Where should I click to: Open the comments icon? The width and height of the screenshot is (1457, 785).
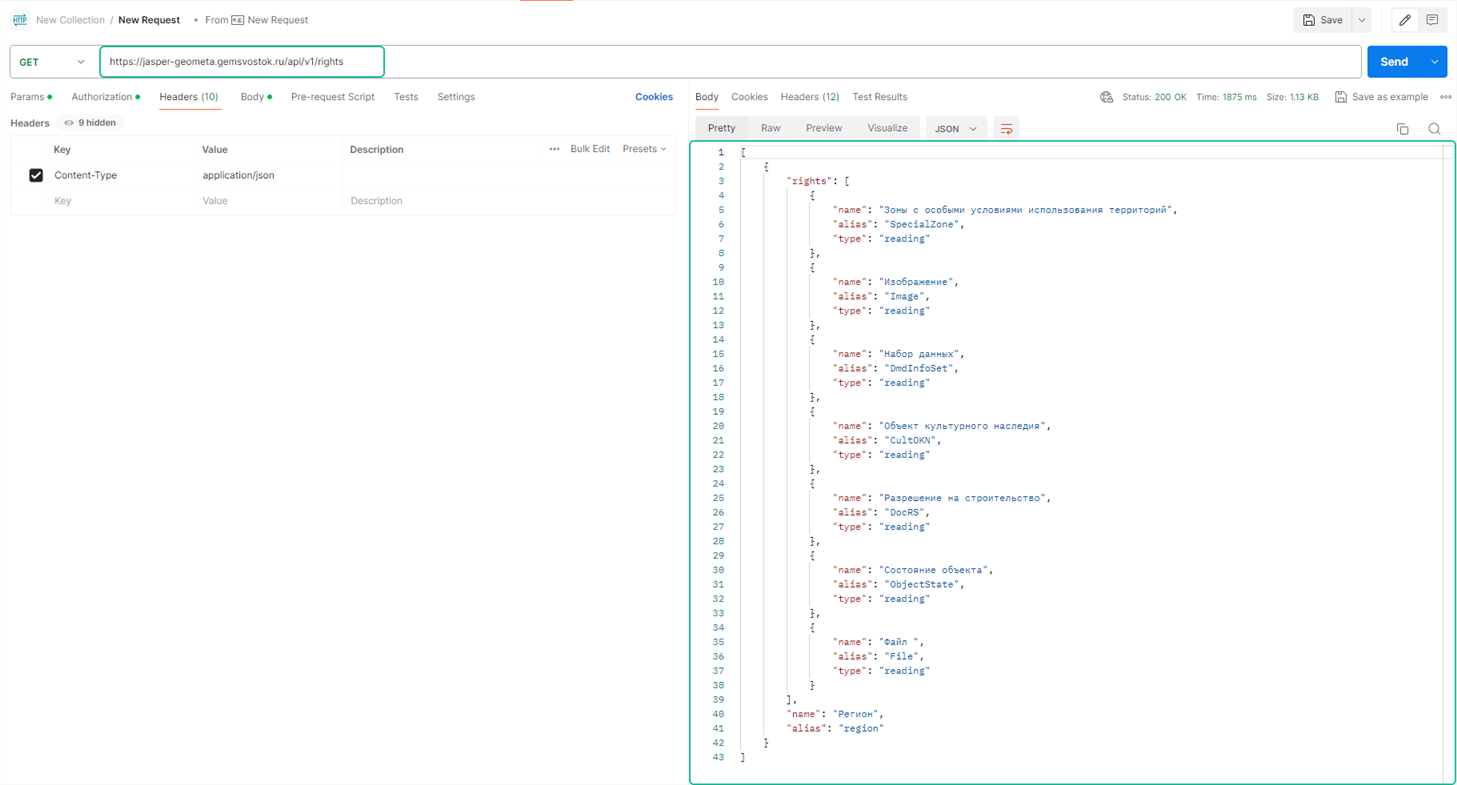[1432, 20]
